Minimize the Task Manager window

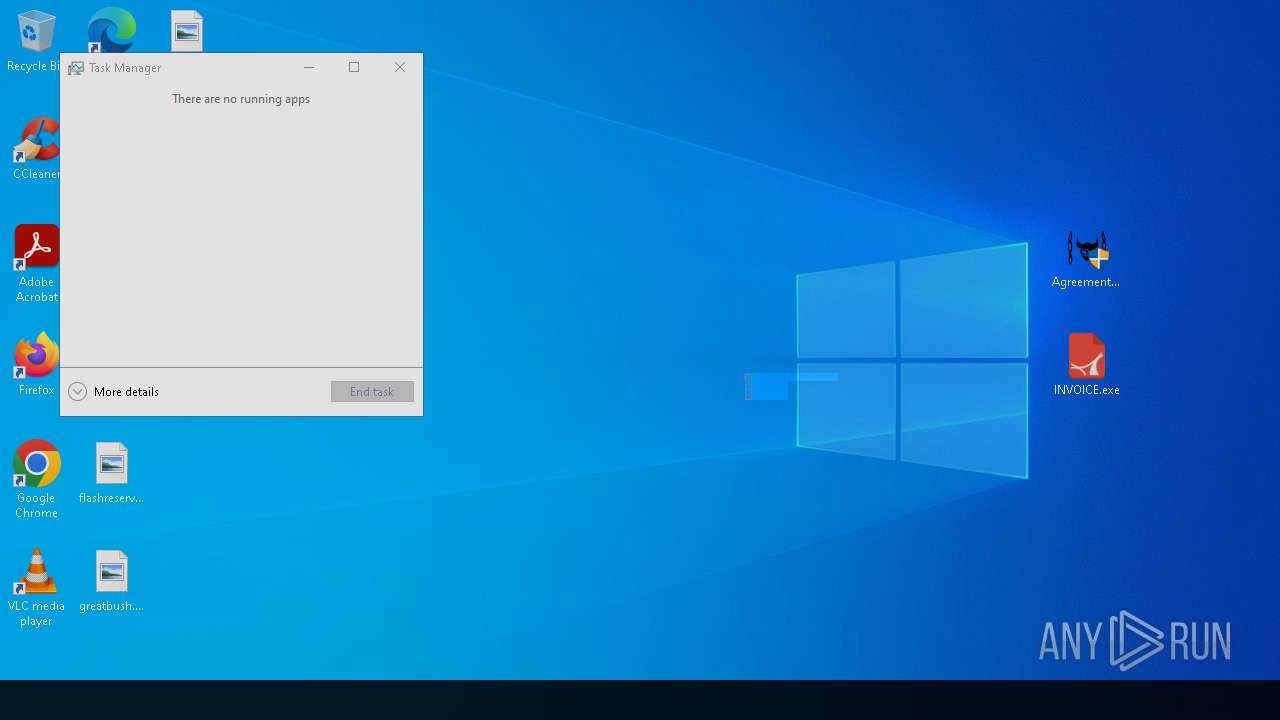click(309, 67)
